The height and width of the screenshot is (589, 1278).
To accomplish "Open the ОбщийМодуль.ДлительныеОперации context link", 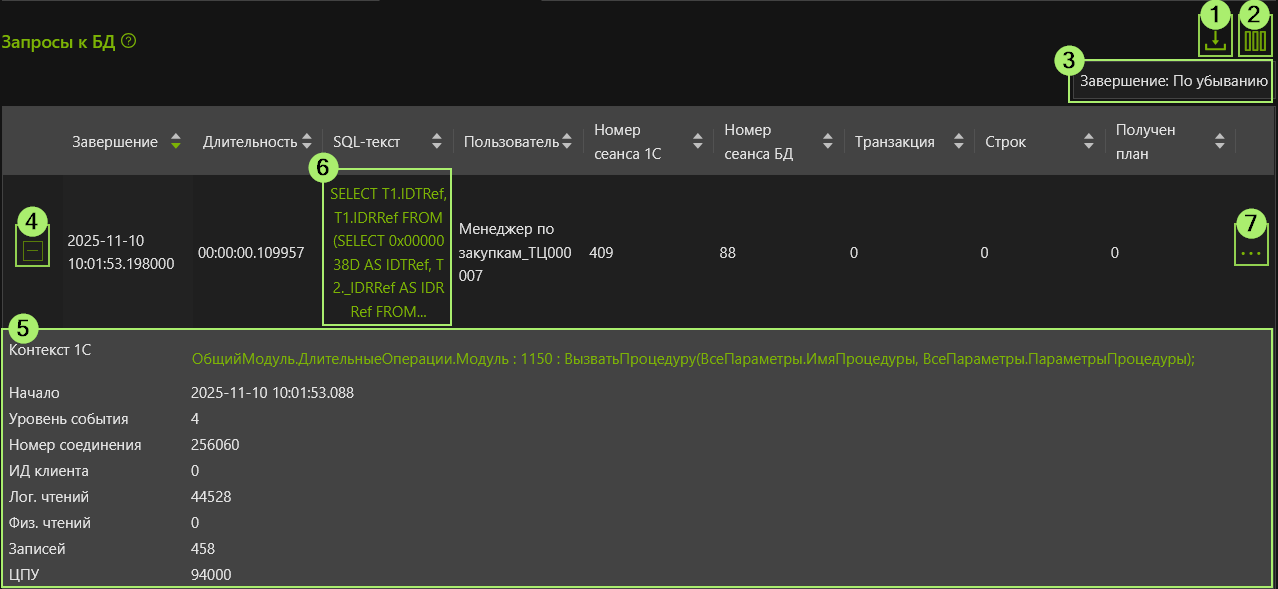I will [x=692, y=359].
